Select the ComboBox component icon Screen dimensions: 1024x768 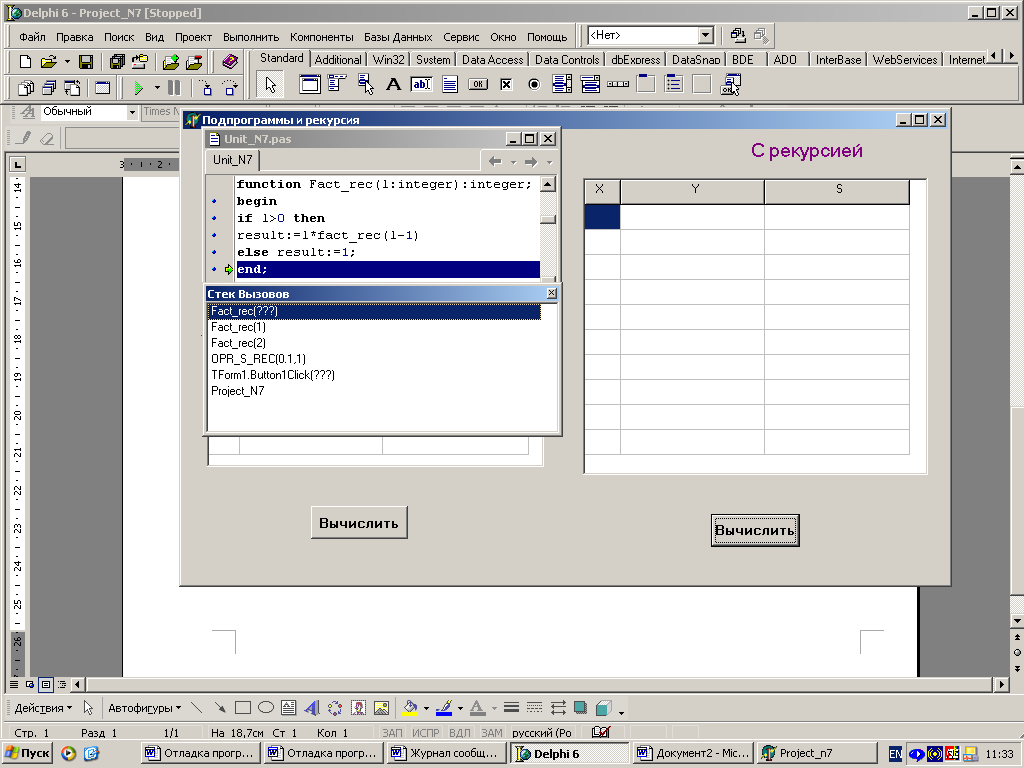pos(590,84)
